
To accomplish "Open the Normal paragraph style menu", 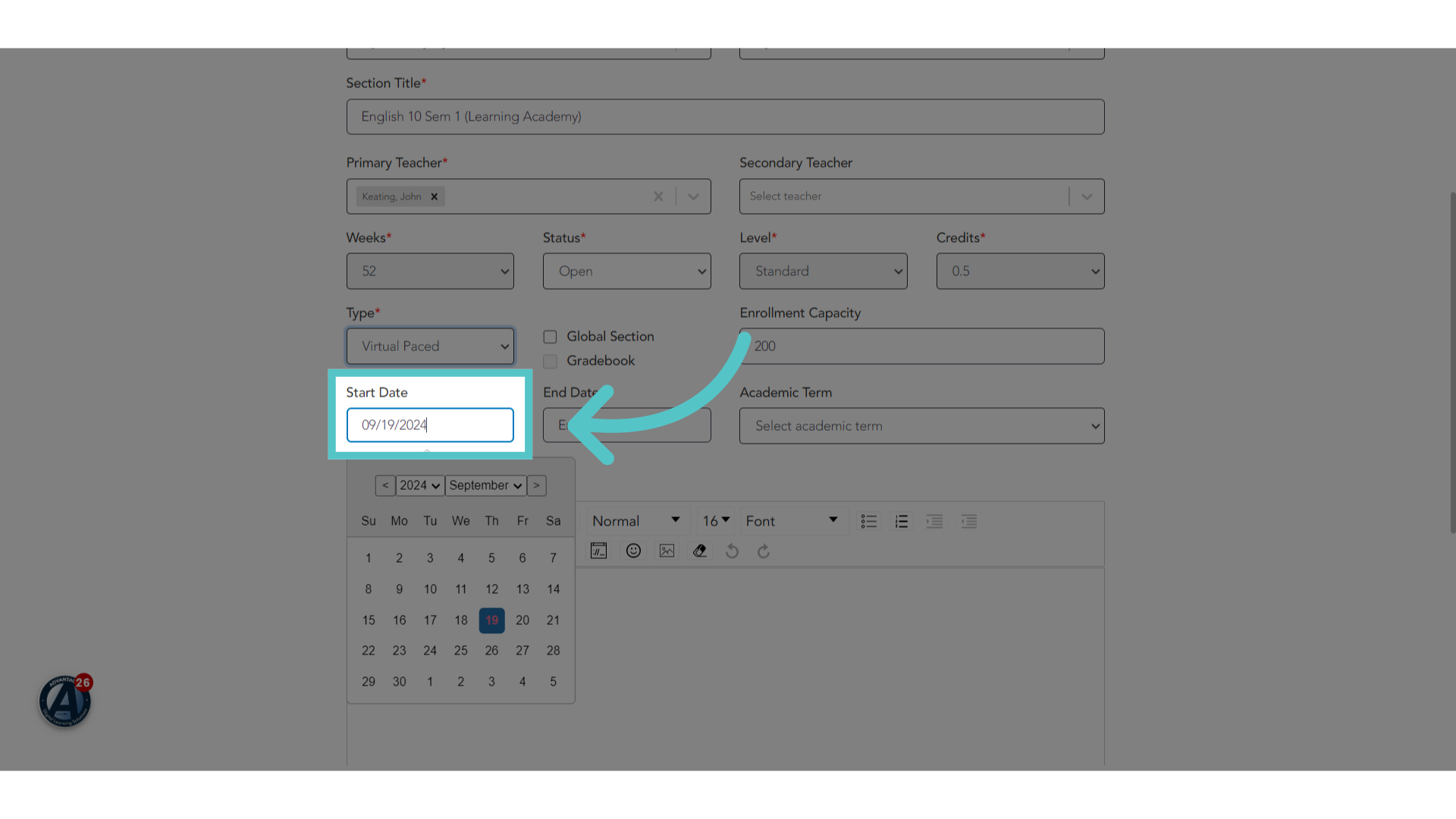I will coord(636,521).
